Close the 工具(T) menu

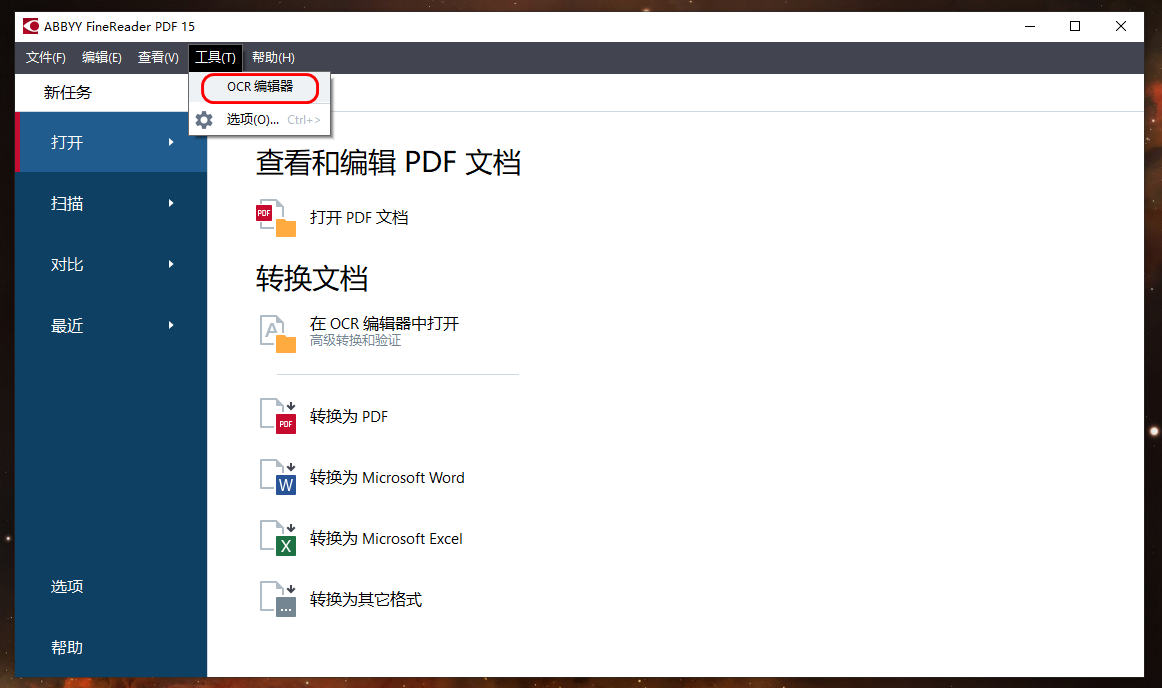click(x=215, y=58)
